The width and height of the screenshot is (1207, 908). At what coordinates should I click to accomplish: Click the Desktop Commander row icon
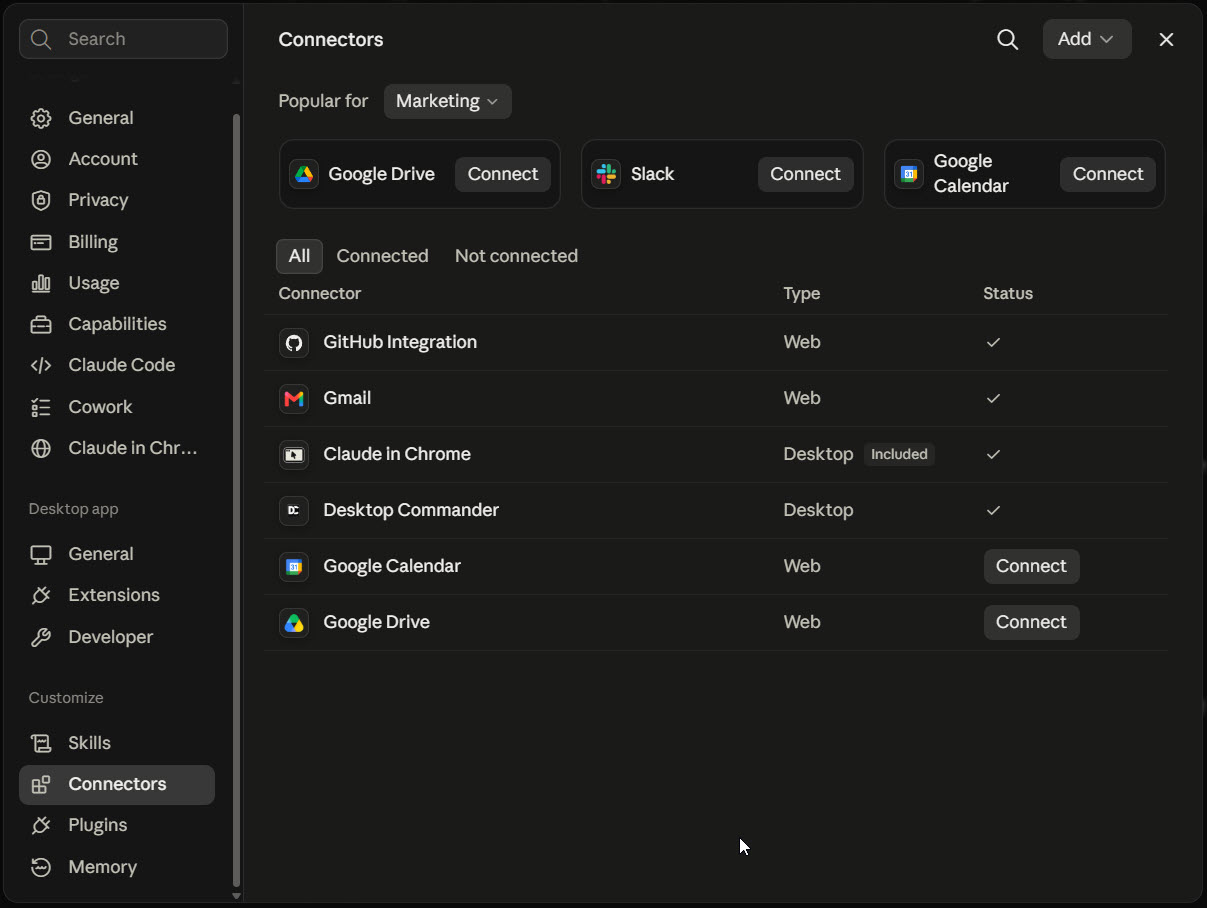294,510
